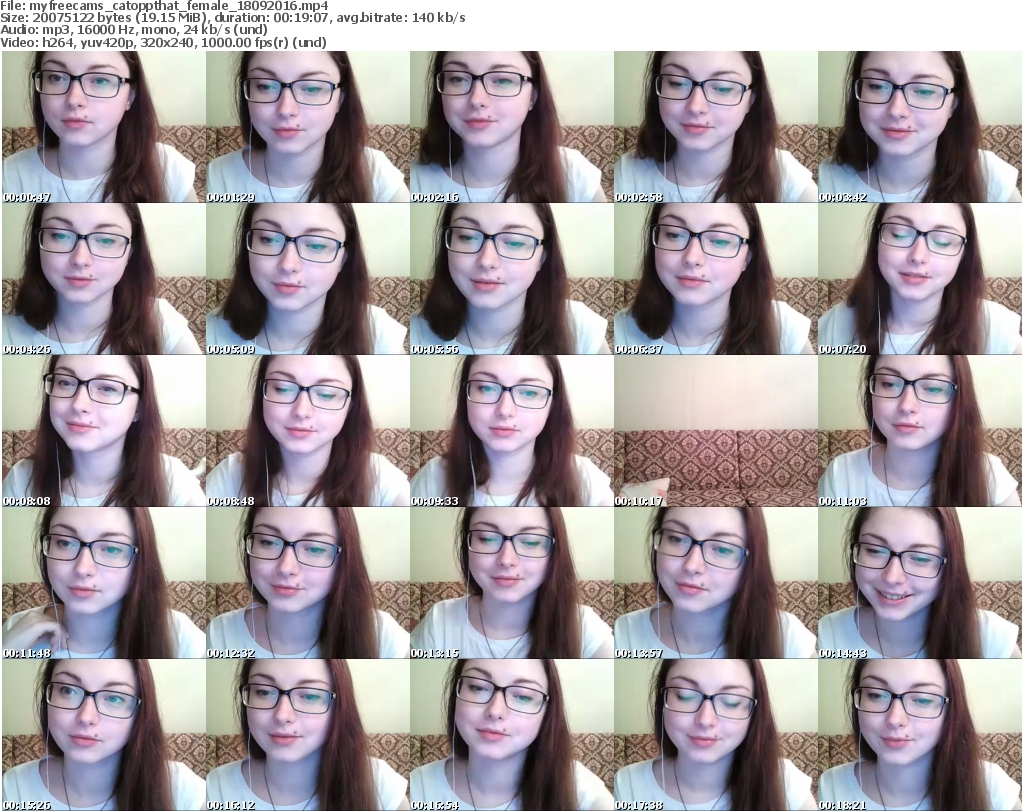Click the frame labeled 00:04:26
Screen dimensions: 1024x811
point(103,279)
